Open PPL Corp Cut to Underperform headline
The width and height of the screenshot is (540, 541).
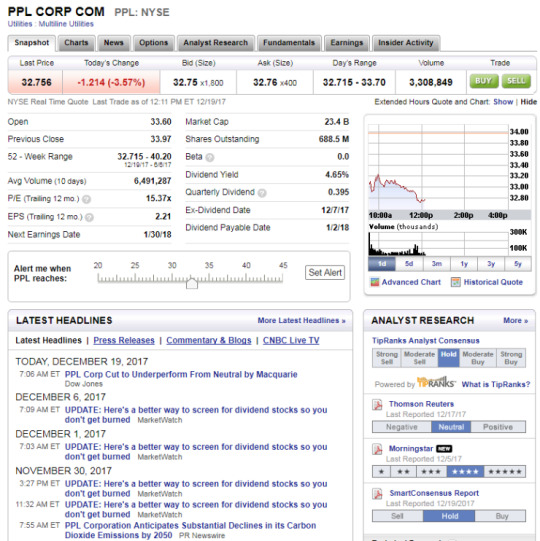(x=181, y=375)
